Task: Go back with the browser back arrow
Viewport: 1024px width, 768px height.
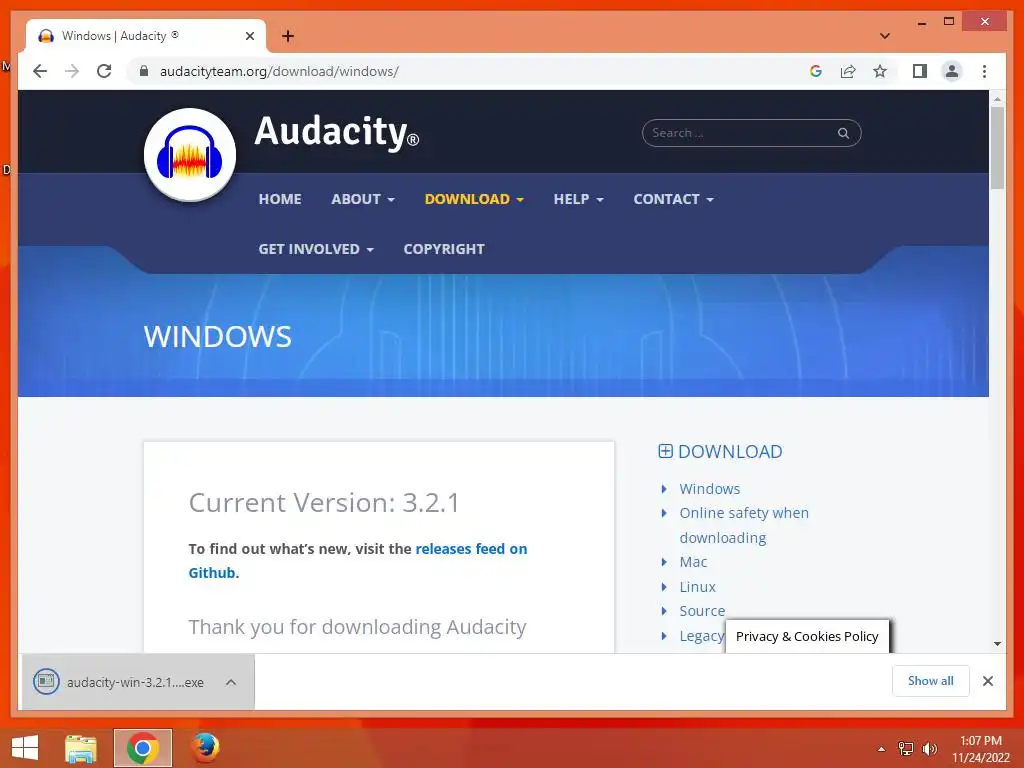Action: click(40, 71)
